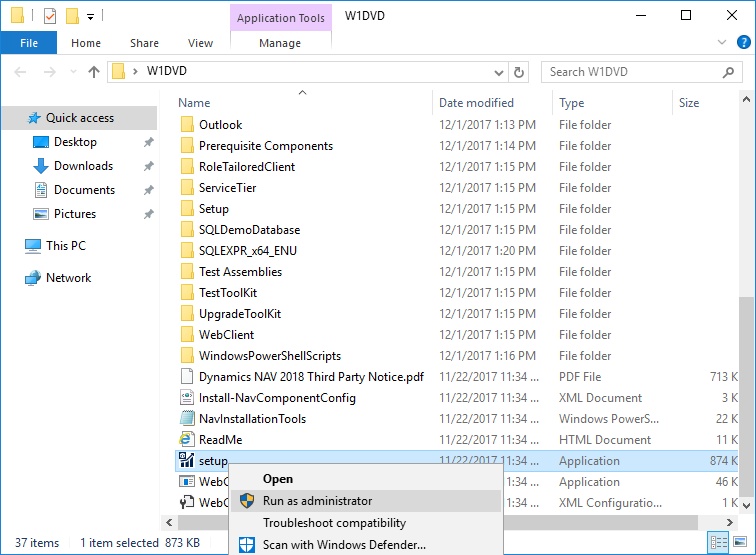Click the New folder quick access toolbar icon
The image size is (756, 555).
pyautogui.click(x=72, y=16)
